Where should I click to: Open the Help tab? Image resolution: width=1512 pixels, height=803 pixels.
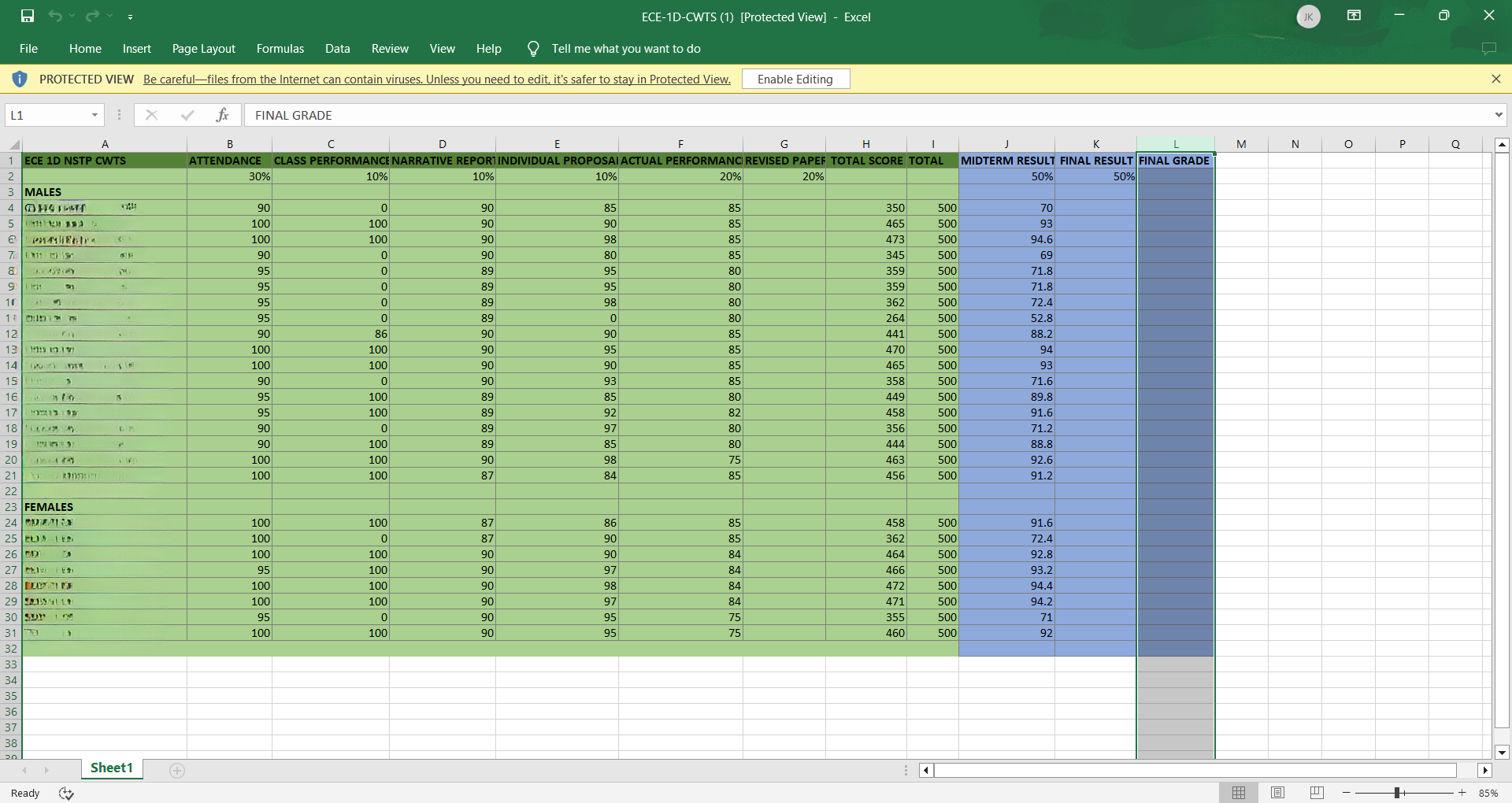click(489, 49)
